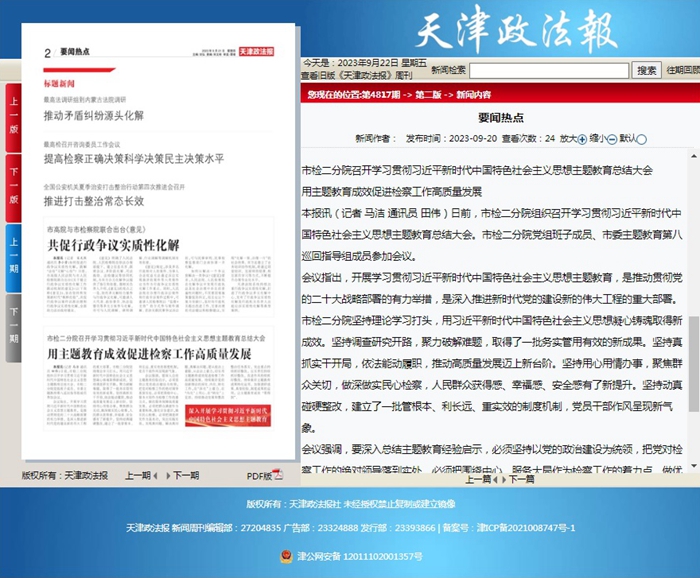
Task: Focus the 新闻检索 search input field
Action: pos(549,71)
